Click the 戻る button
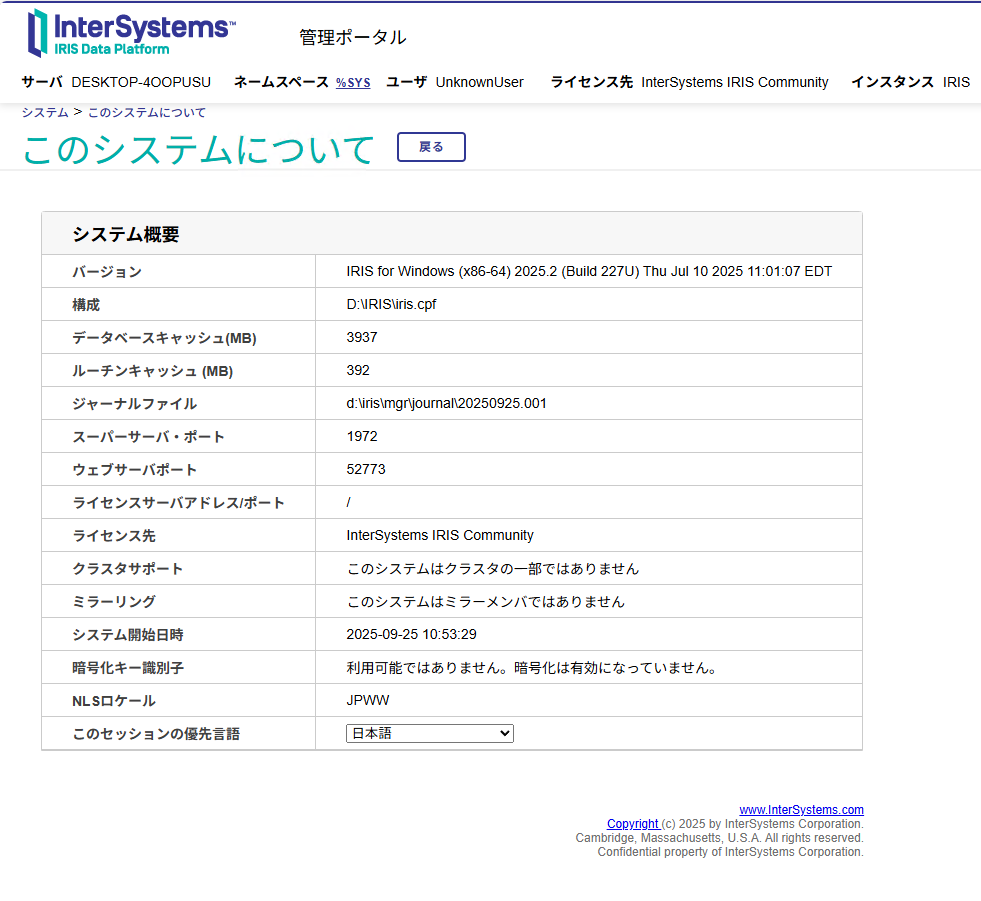 point(431,147)
